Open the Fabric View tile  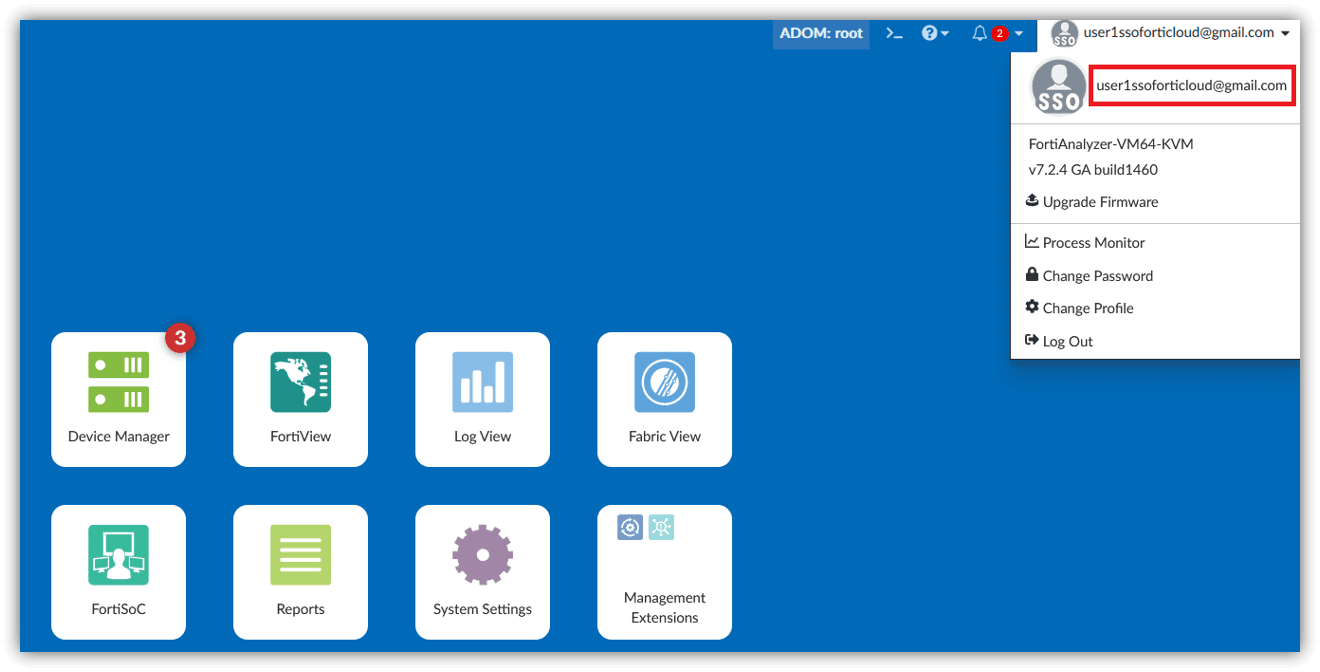[664, 399]
